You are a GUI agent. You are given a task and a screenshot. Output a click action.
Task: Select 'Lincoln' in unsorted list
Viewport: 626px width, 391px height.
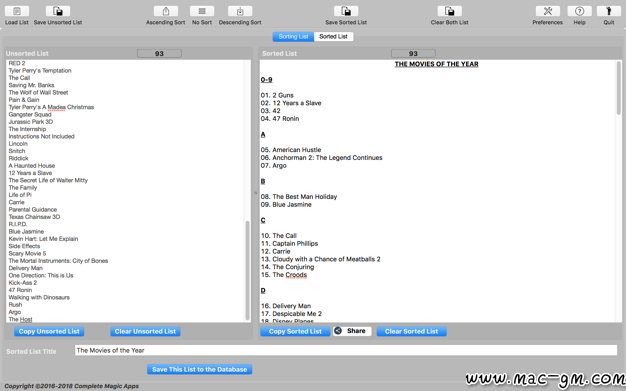point(18,144)
